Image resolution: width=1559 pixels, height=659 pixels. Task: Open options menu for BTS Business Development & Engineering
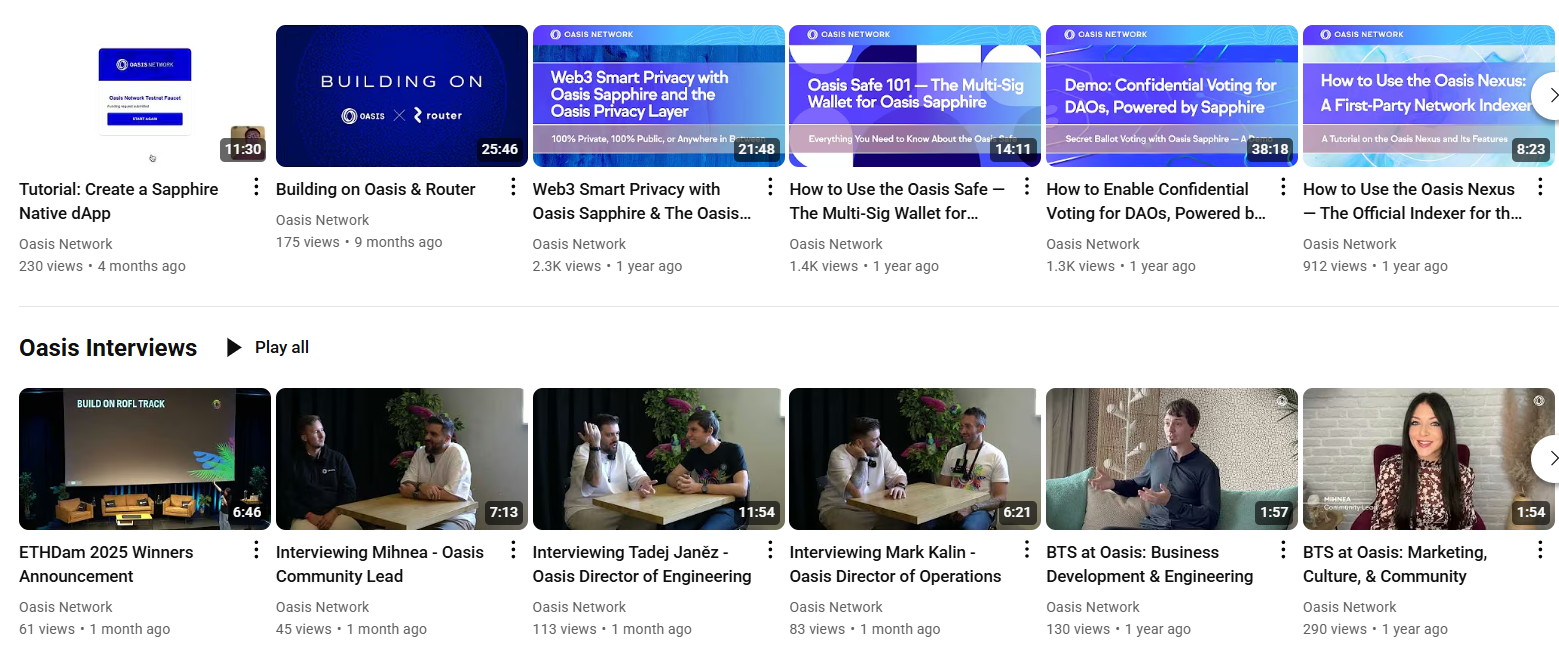[x=1283, y=550]
